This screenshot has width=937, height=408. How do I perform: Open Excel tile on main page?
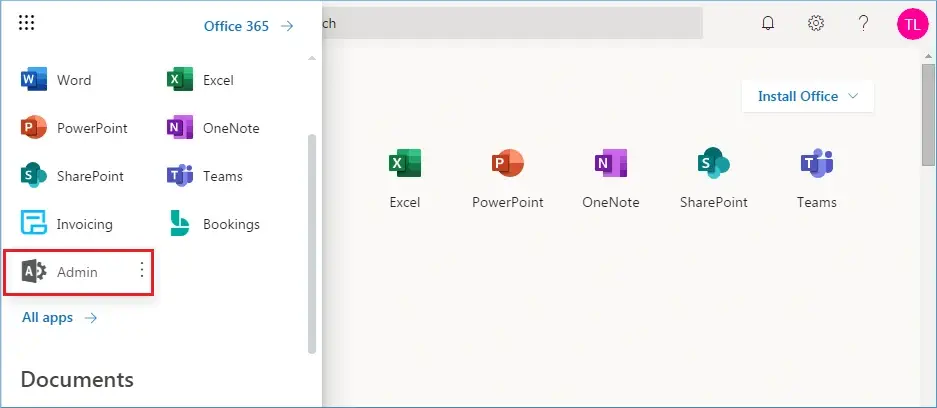click(x=405, y=178)
